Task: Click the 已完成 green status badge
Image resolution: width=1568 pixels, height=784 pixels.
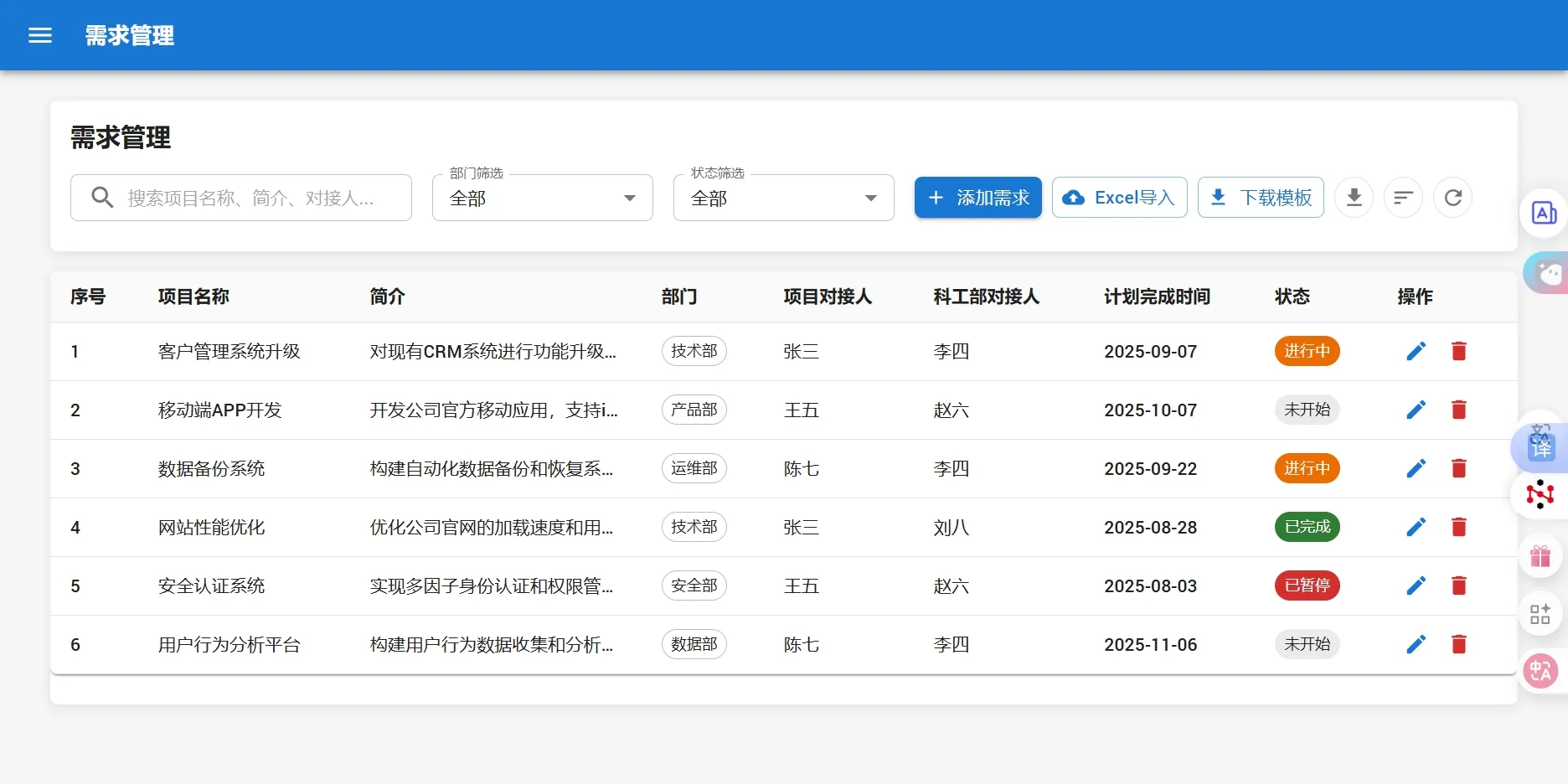Action: click(1307, 527)
